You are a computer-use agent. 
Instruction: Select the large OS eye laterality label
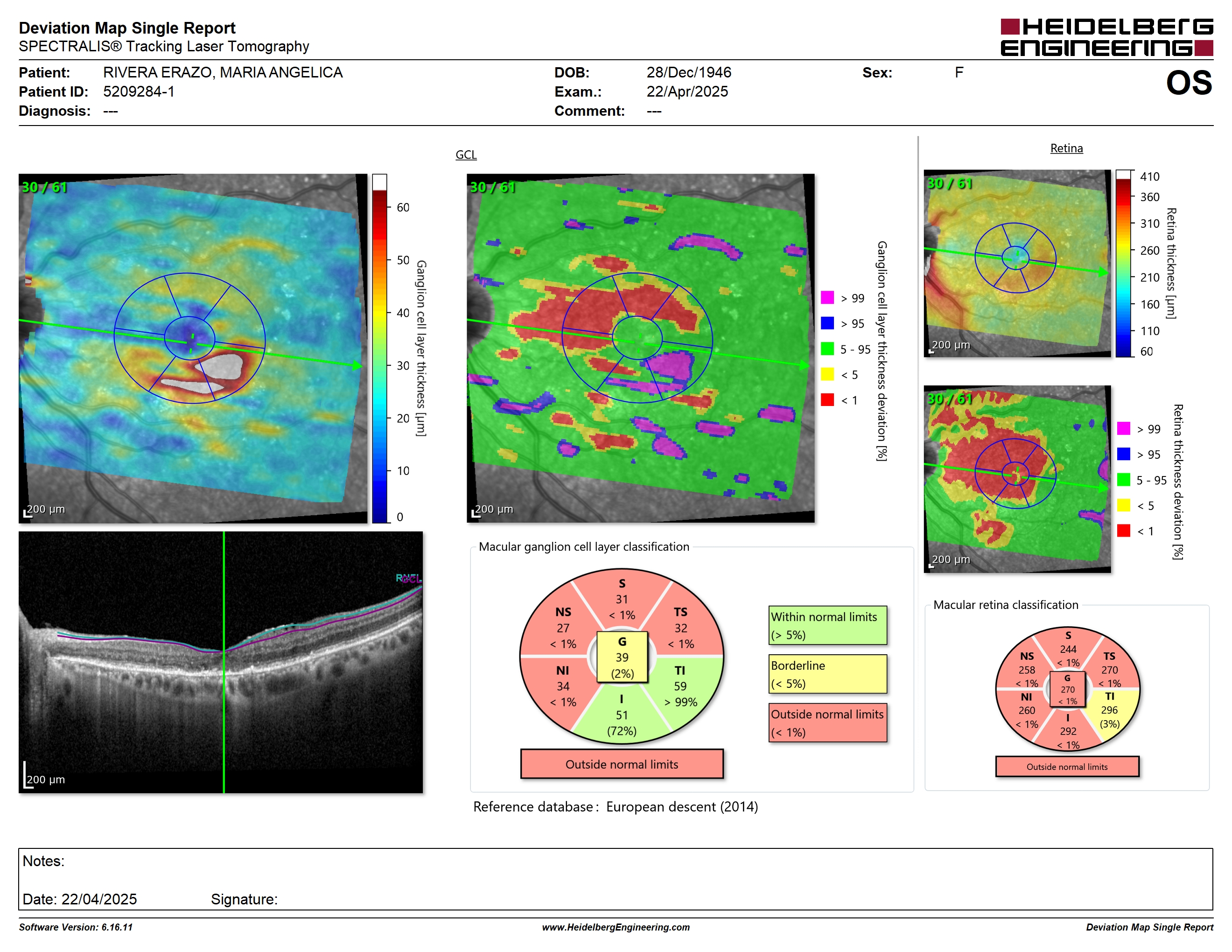[1189, 83]
